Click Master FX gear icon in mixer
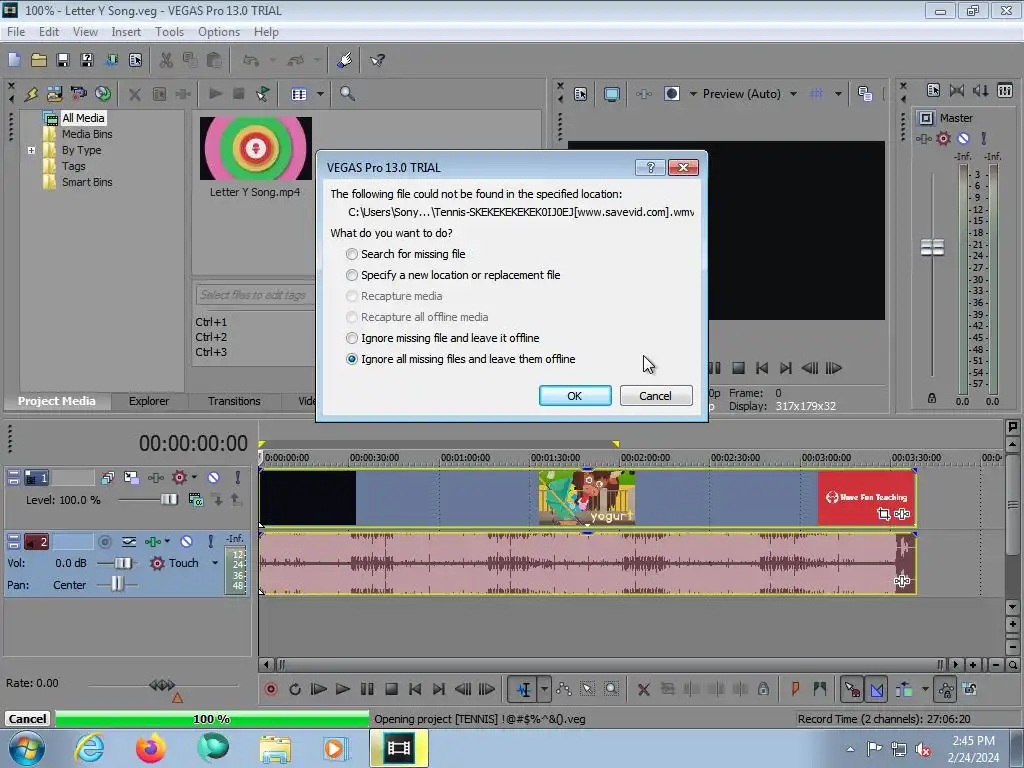The image size is (1024, 768). tap(943, 138)
